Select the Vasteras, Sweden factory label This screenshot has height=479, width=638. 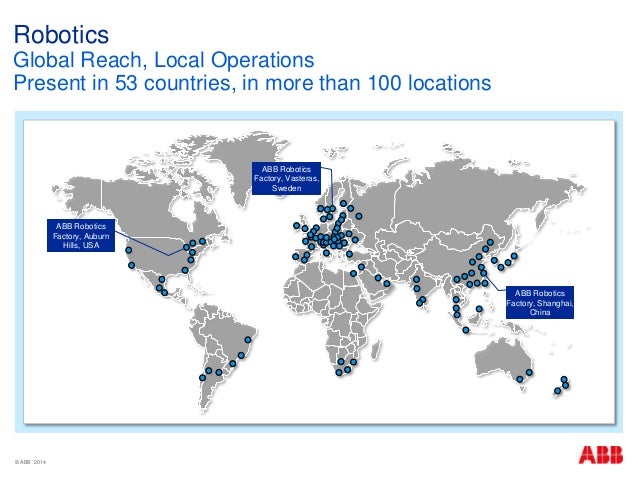coord(286,178)
